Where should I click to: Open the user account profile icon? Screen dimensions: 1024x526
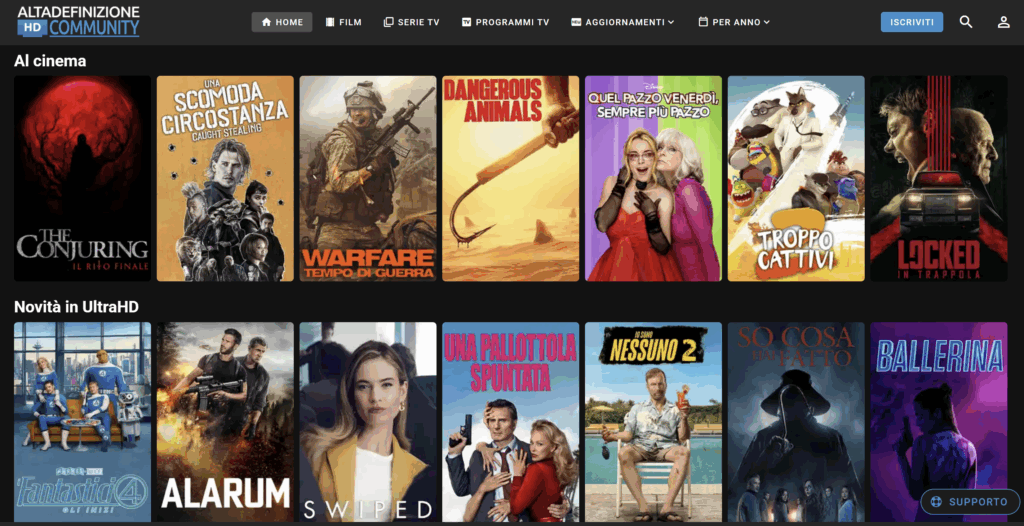click(x=1003, y=22)
